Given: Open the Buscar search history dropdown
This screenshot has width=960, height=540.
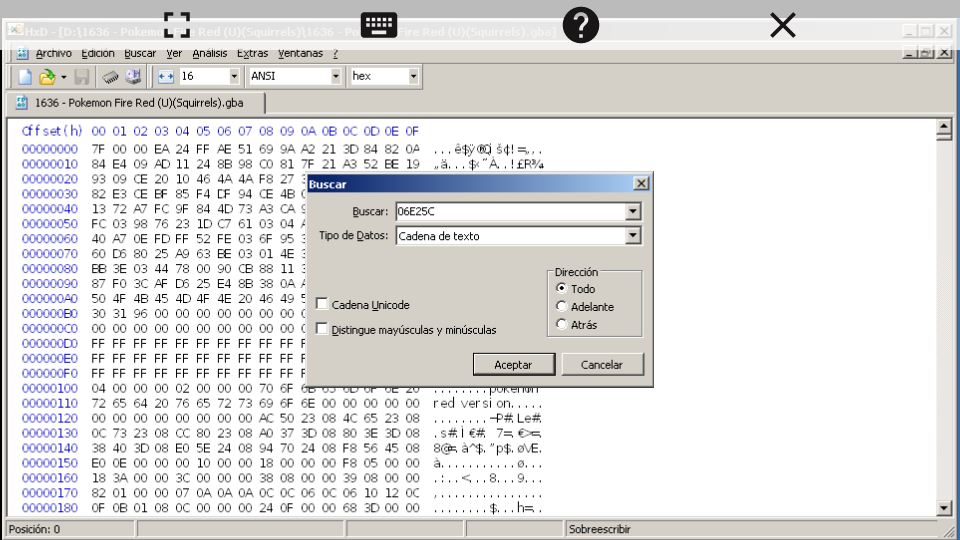Looking at the screenshot, I should 632,212.
